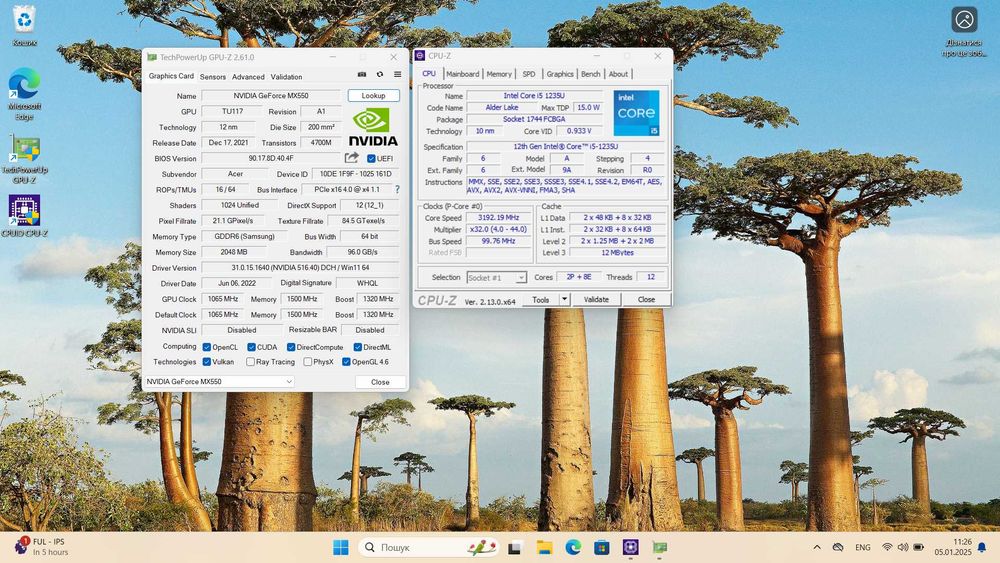
Task: Click the battery tray icon
Action: pos(918,547)
